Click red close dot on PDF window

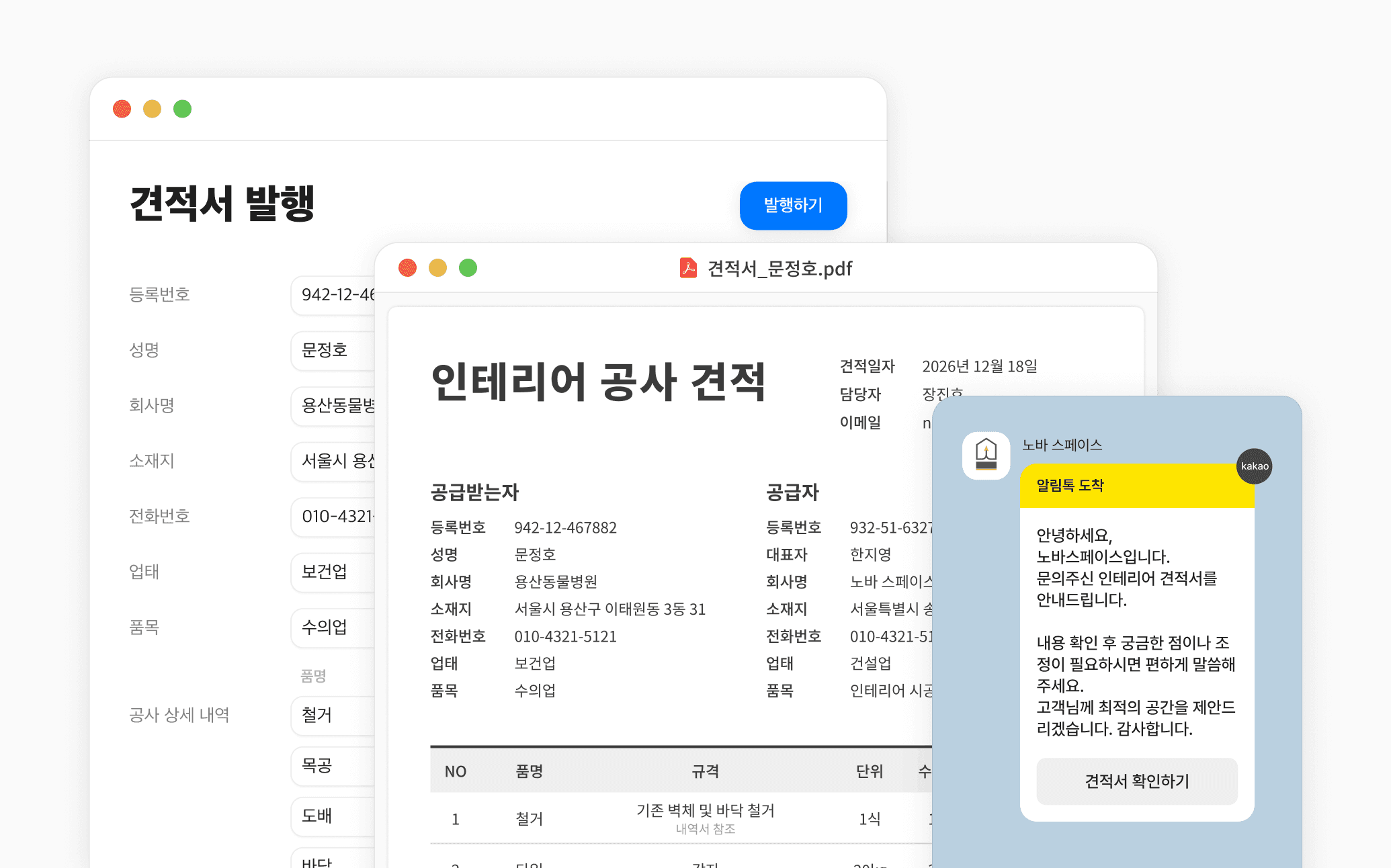pos(407,268)
